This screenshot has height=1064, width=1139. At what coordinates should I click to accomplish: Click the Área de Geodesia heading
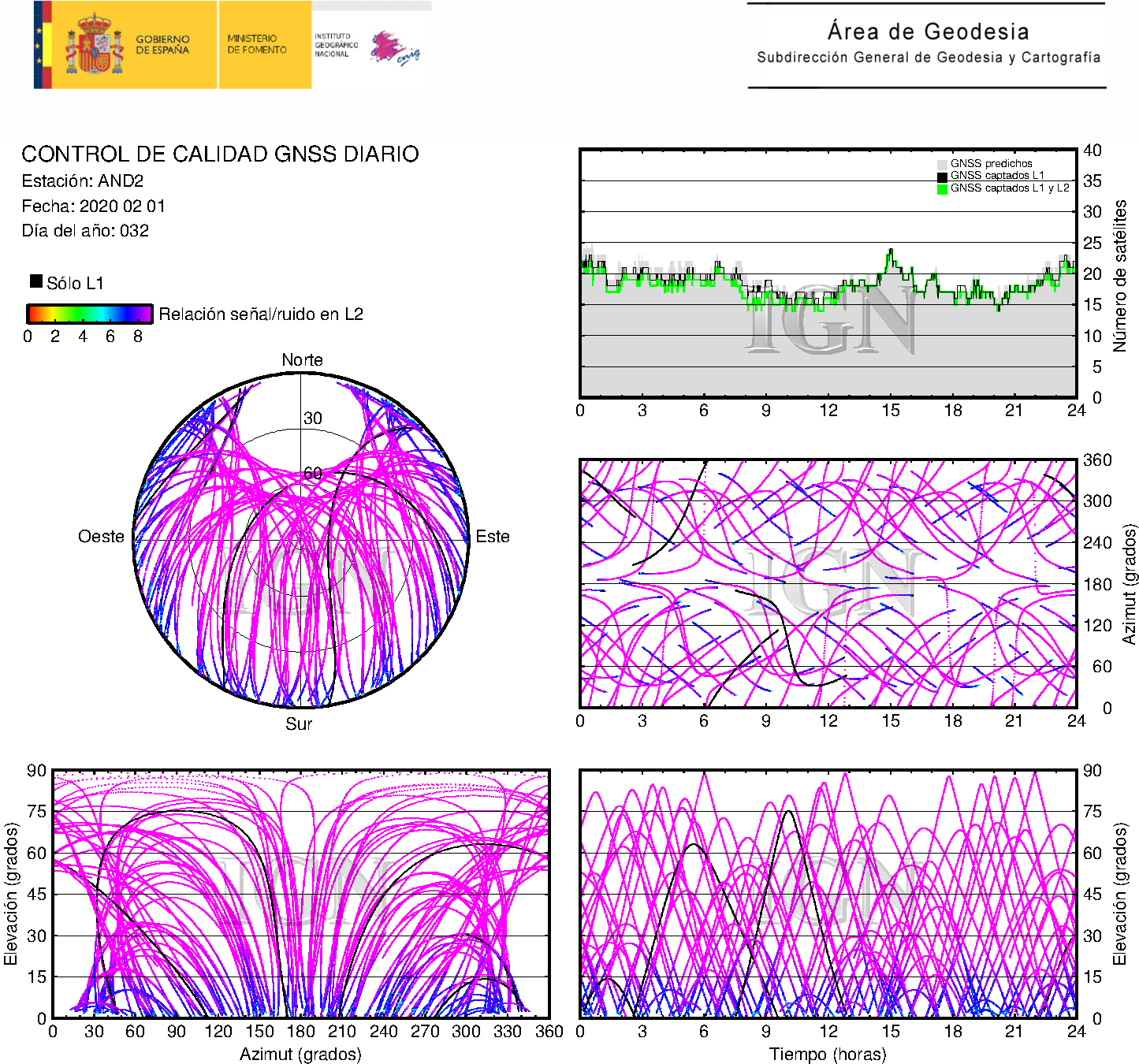[928, 32]
